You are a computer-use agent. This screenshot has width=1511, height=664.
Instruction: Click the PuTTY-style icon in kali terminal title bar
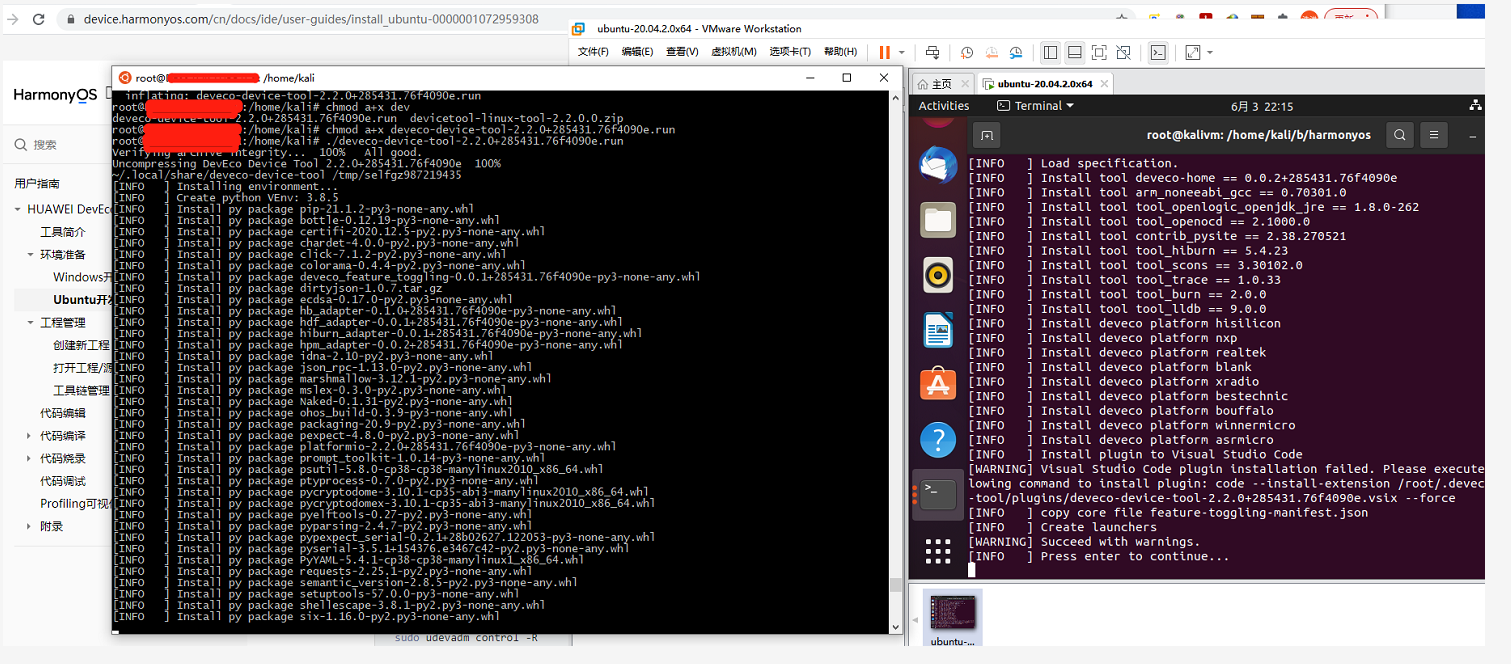click(x=125, y=78)
